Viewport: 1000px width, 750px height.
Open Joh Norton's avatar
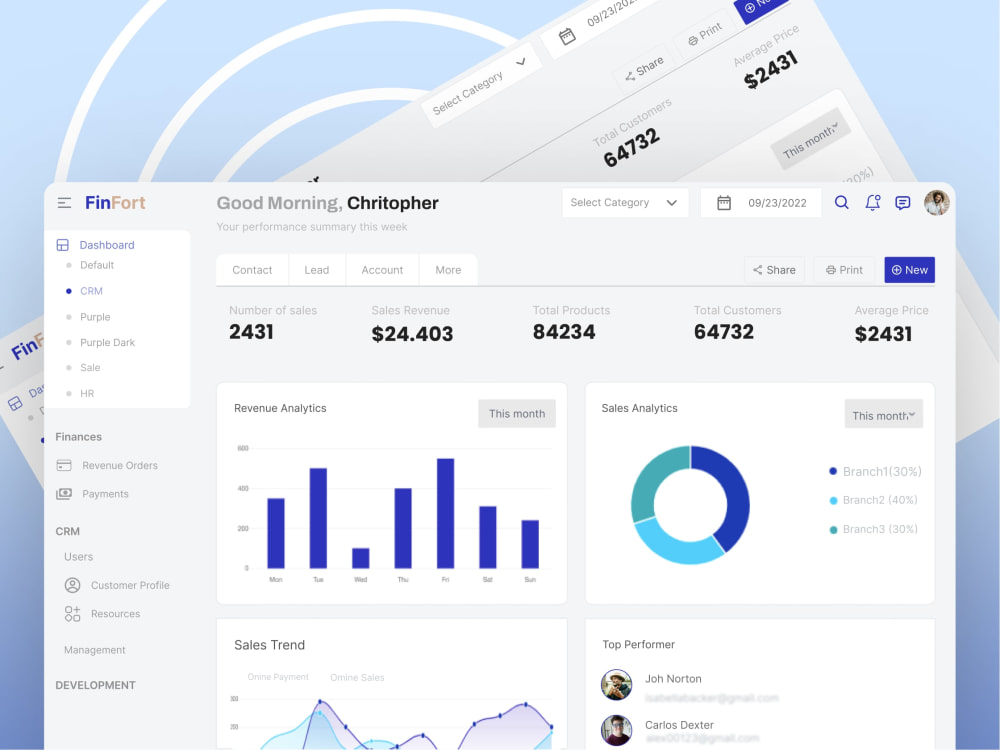pyautogui.click(x=616, y=685)
